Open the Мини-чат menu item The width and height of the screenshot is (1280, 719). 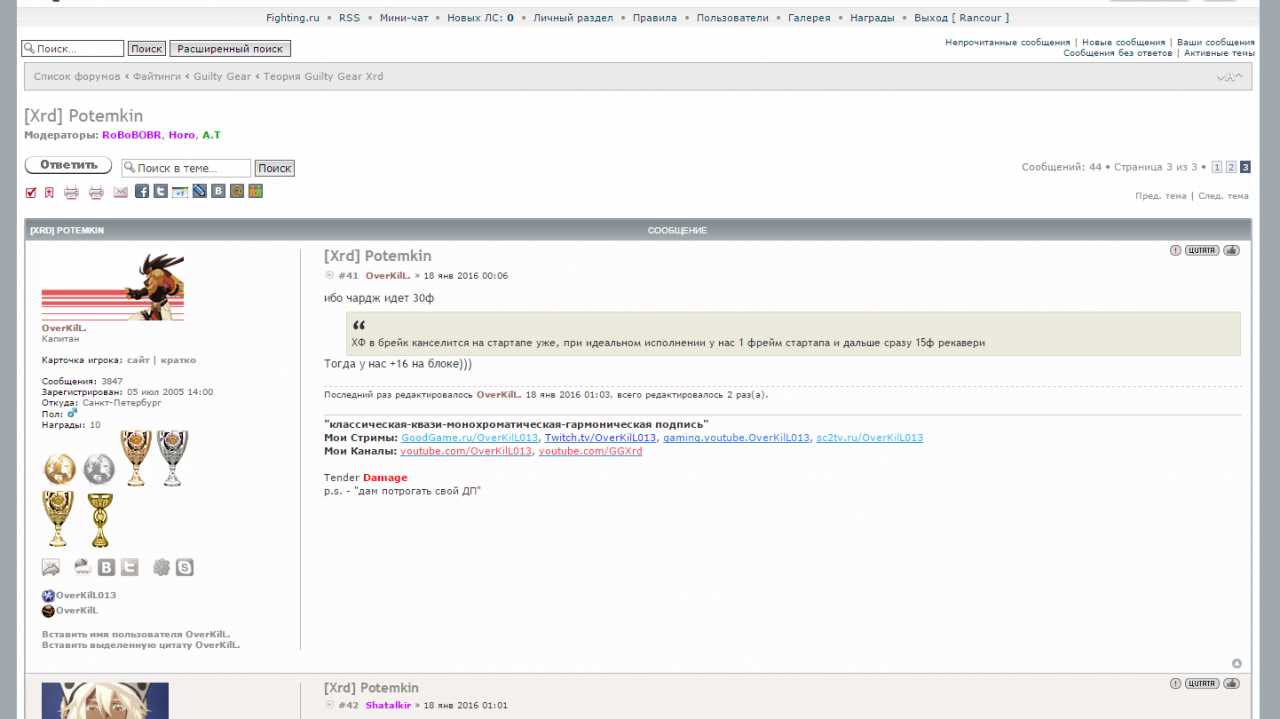click(404, 18)
